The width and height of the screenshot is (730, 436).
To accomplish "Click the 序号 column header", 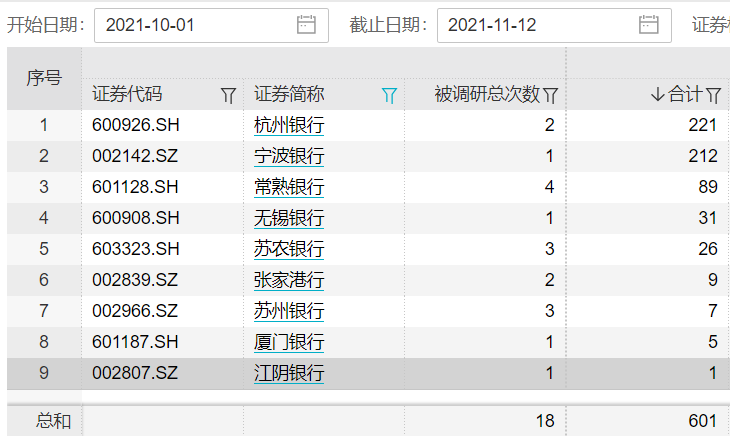I will point(43,78).
